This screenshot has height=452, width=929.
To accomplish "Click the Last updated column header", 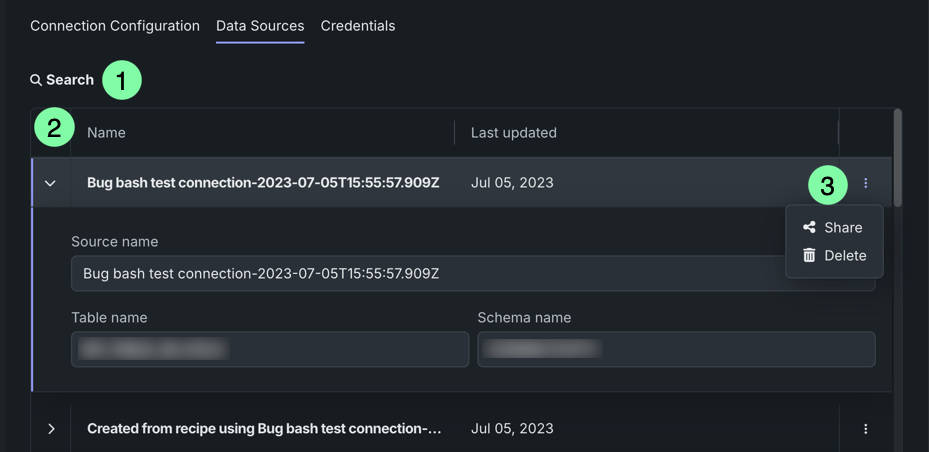I will point(514,132).
